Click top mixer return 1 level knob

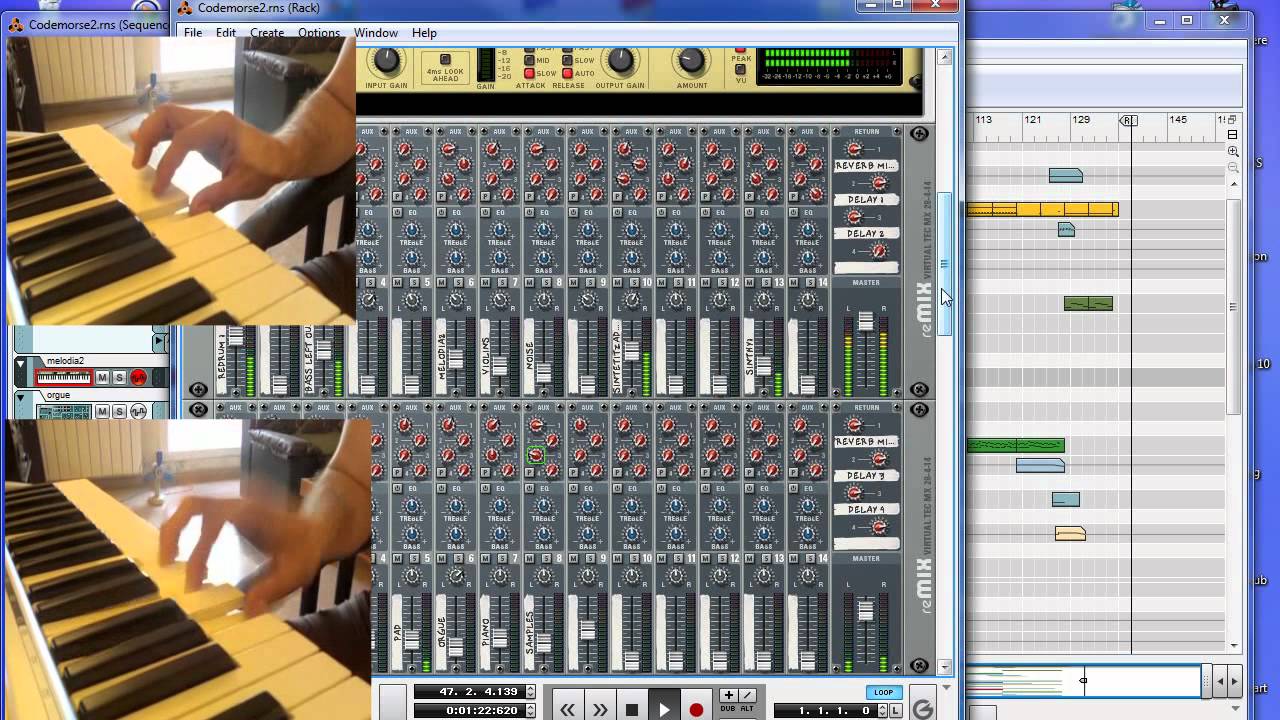pyautogui.click(x=853, y=149)
